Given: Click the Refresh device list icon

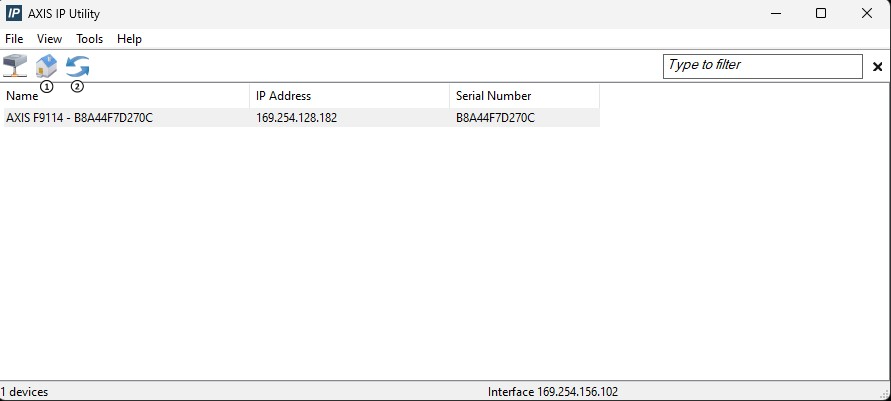Looking at the screenshot, I should click(77, 66).
